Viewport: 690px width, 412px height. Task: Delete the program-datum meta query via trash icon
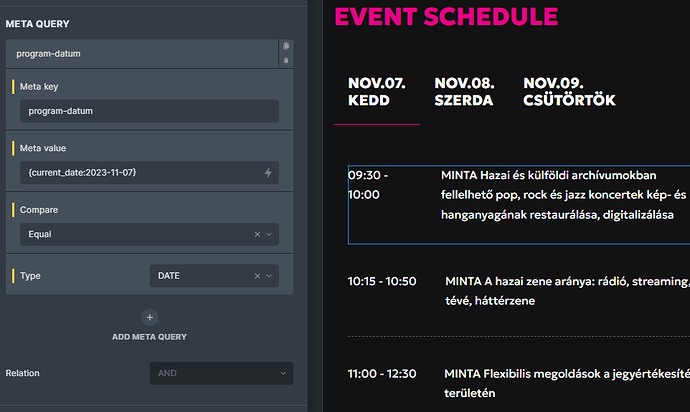tap(286, 60)
